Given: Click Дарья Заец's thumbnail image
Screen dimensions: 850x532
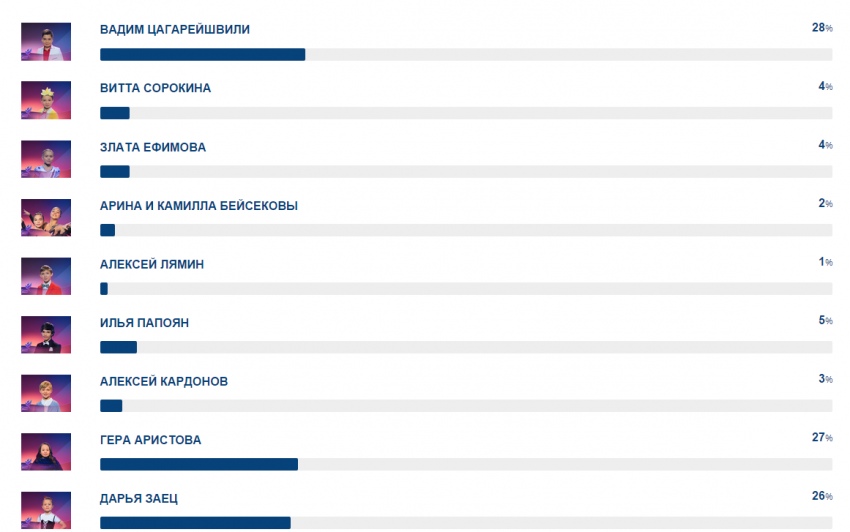Looking at the screenshot, I should [46, 510].
